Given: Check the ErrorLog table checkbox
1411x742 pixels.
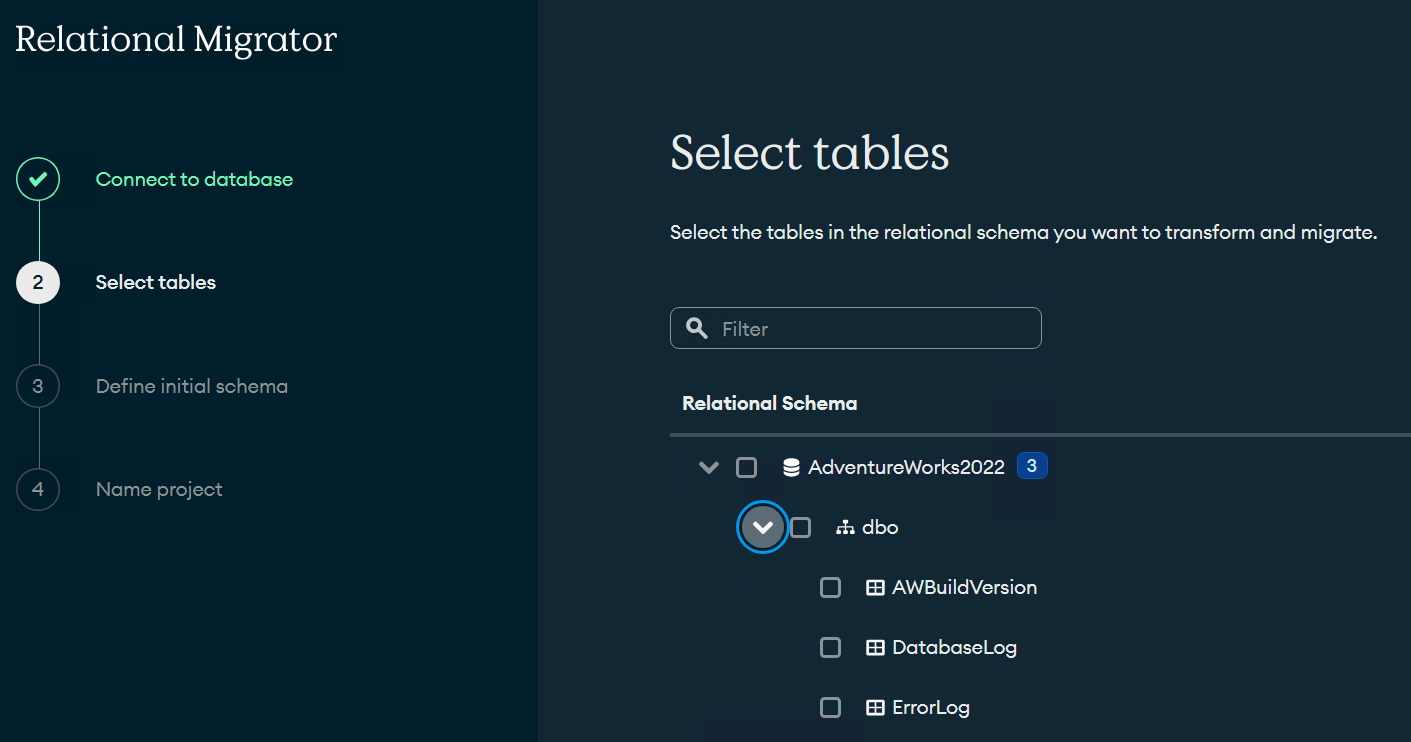Looking at the screenshot, I should tap(830, 708).
